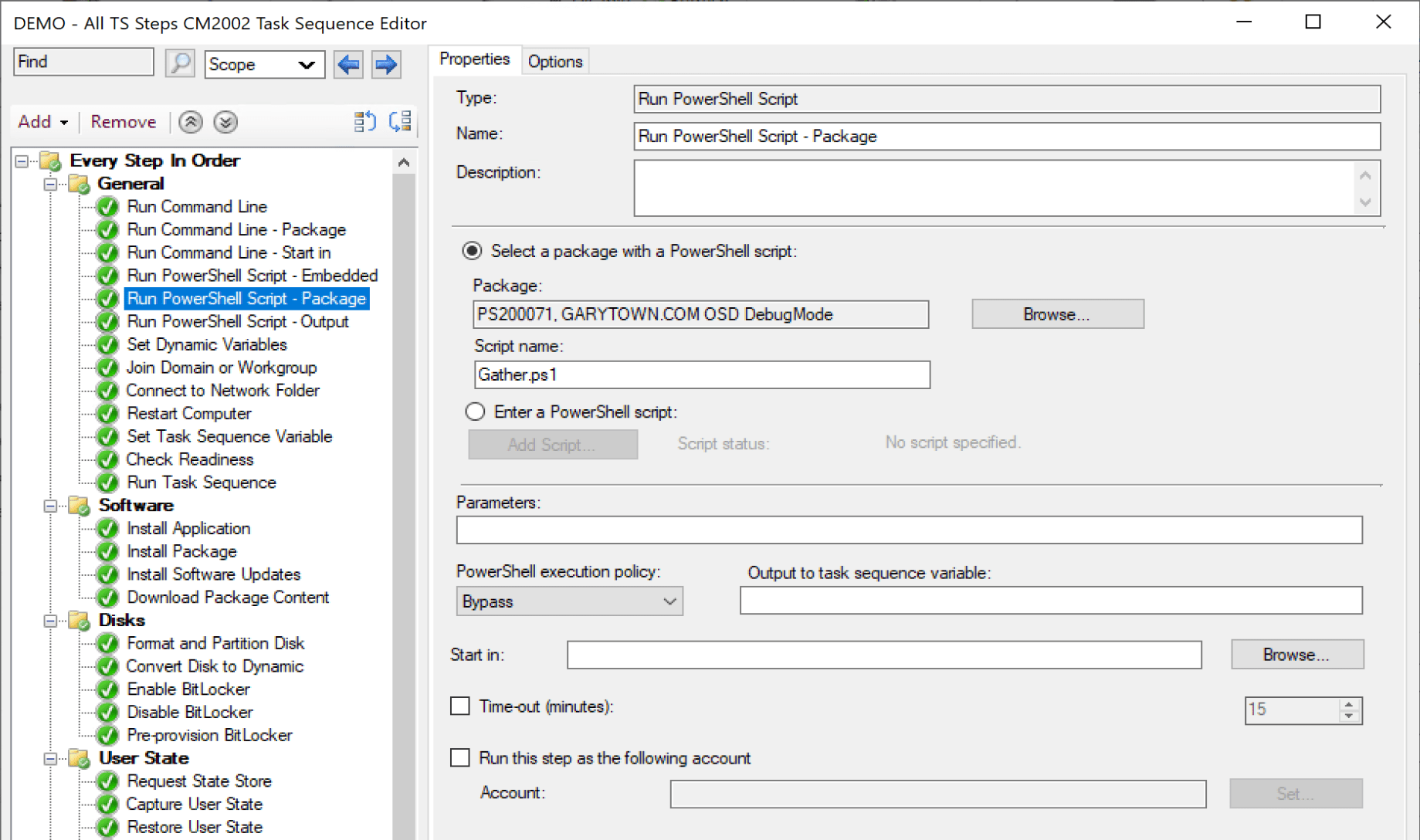Viewport: 1420px width, 840px height.
Task: Click the move step up icon
Action: point(189,122)
